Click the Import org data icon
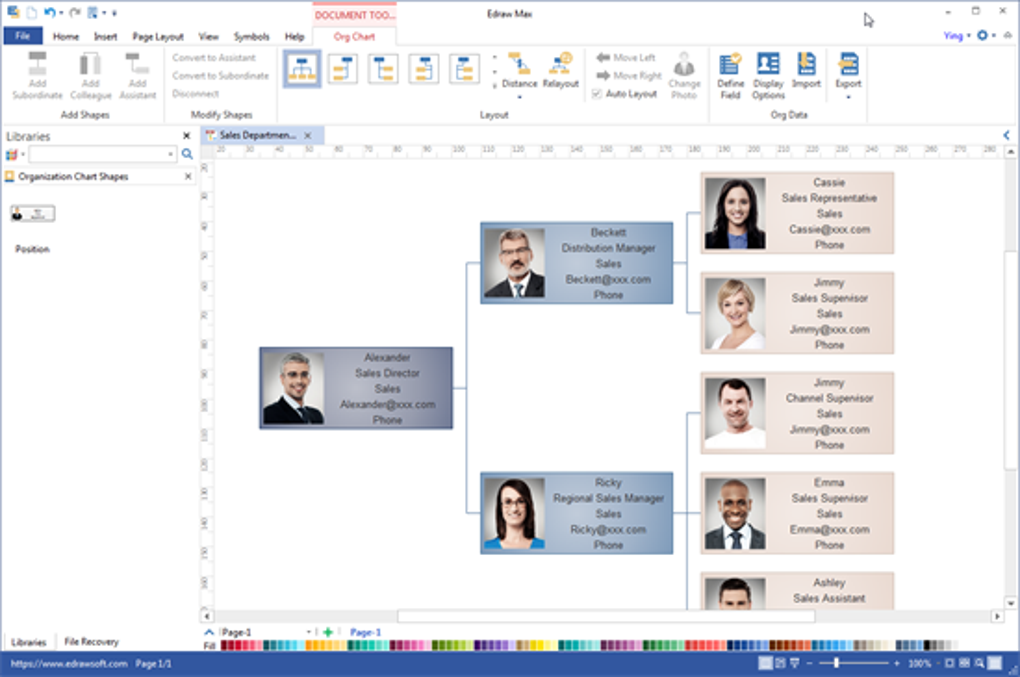1020x677 pixels. click(x=806, y=64)
